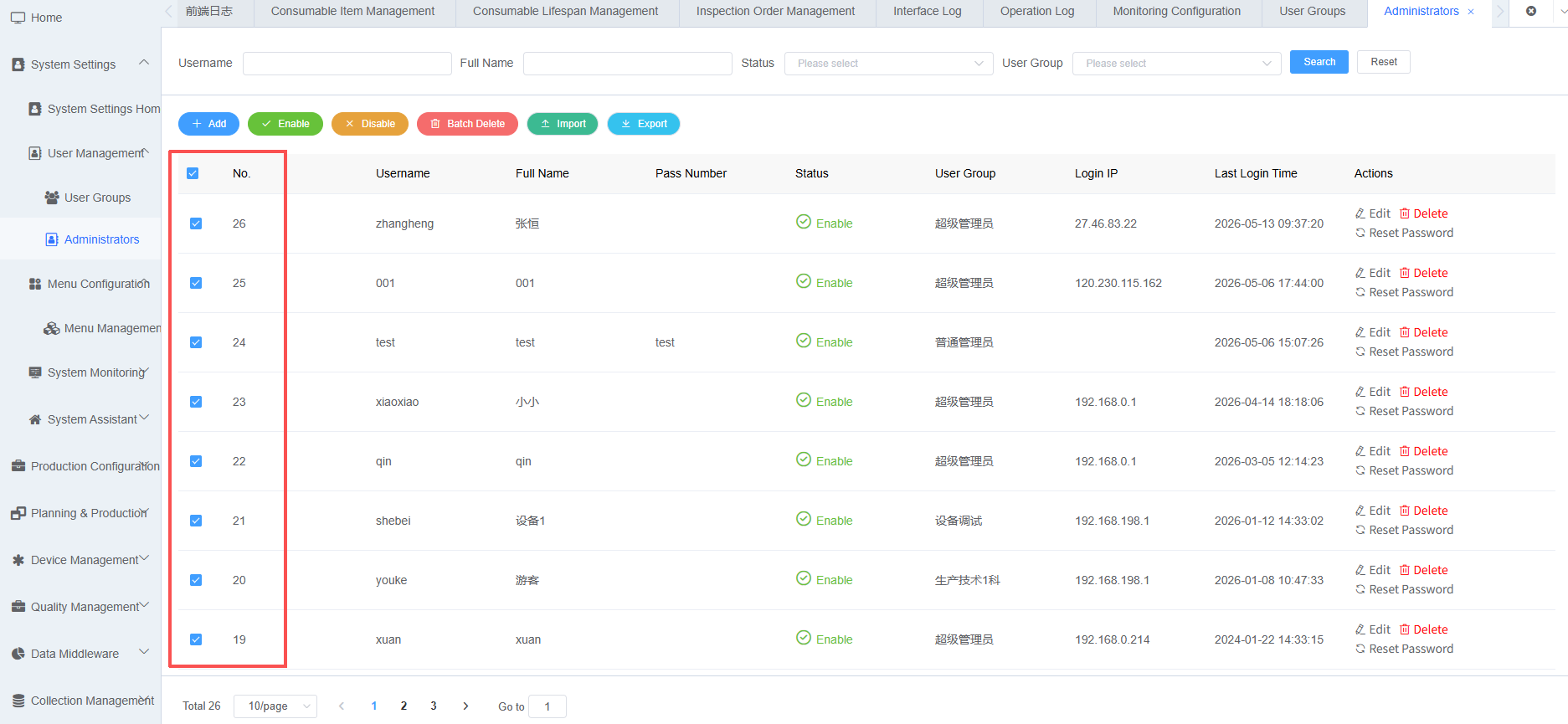This screenshot has height=724, width=1568.
Task: Click the green Import button
Action: click(x=563, y=124)
